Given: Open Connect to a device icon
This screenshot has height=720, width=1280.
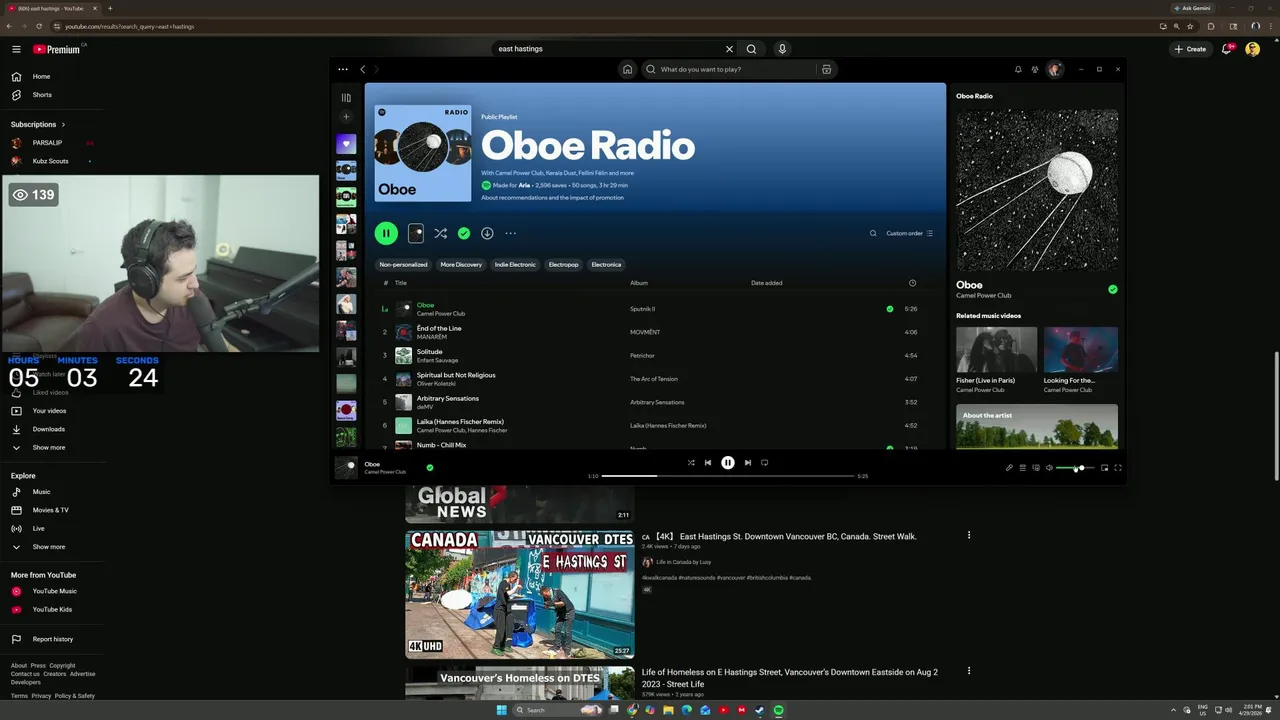Looking at the screenshot, I should [1036, 468].
